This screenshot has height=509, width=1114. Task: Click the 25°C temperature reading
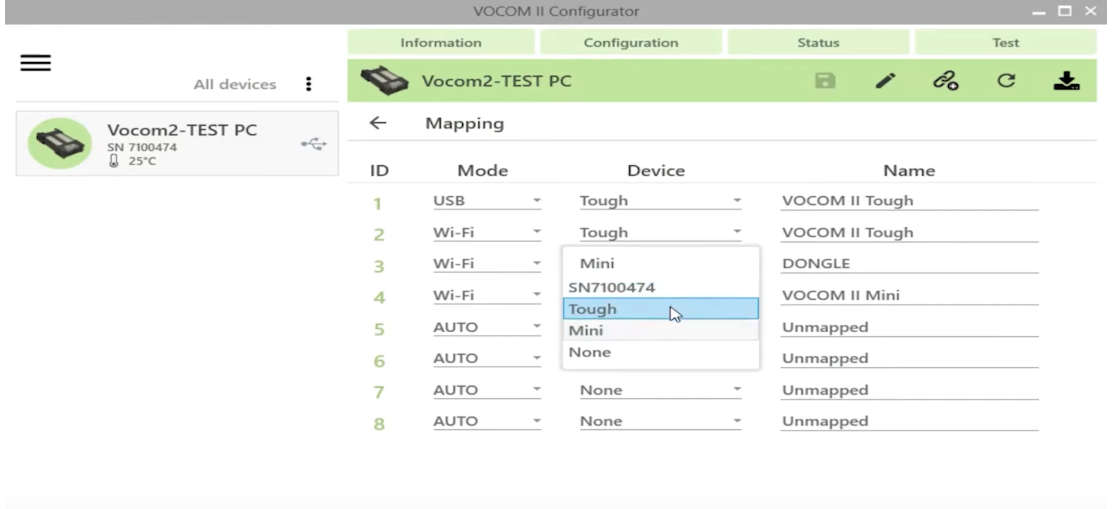pos(141,161)
